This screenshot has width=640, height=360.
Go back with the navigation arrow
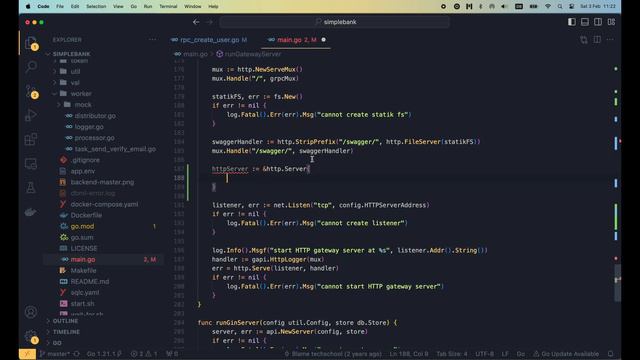tap(196, 22)
